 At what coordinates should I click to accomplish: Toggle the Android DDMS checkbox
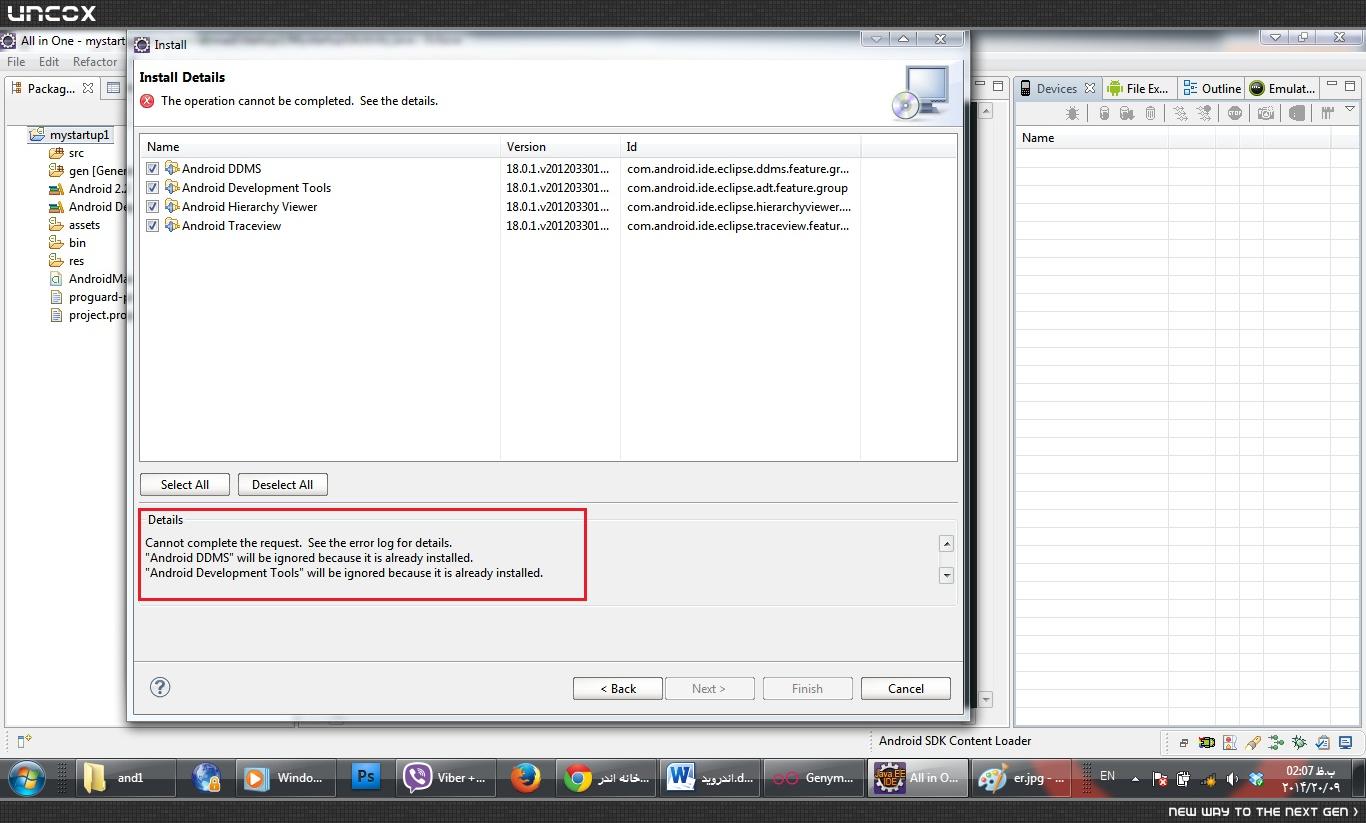point(152,169)
